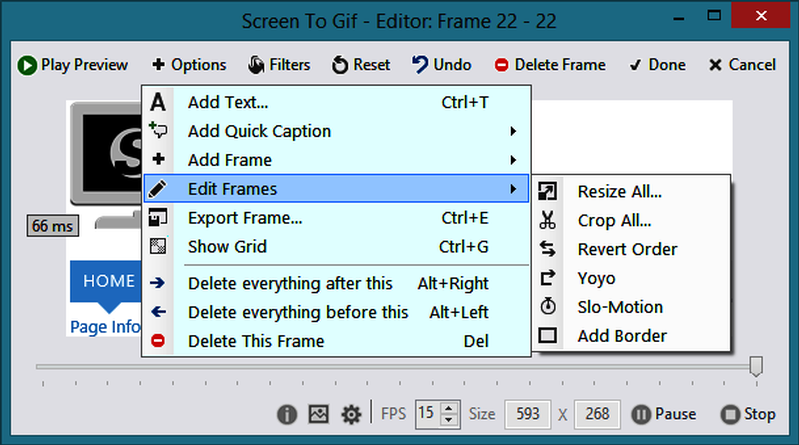The width and height of the screenshot is (799, 445).
Task: Click the image icon beside the gear
Action: coord(318,414)
